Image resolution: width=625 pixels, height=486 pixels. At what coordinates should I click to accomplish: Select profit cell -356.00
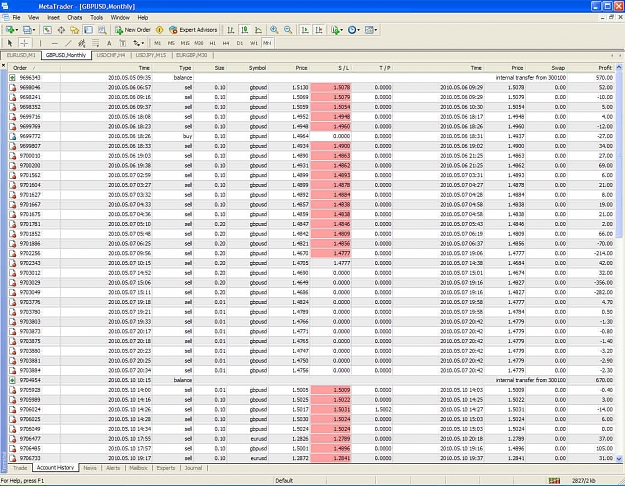591,283
